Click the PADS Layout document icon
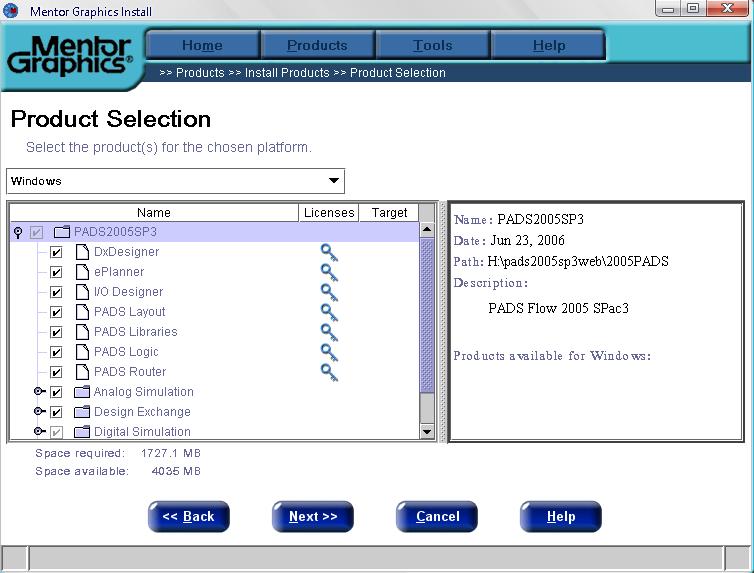Viewport: 754px width, 573px height. coord(83,311)
